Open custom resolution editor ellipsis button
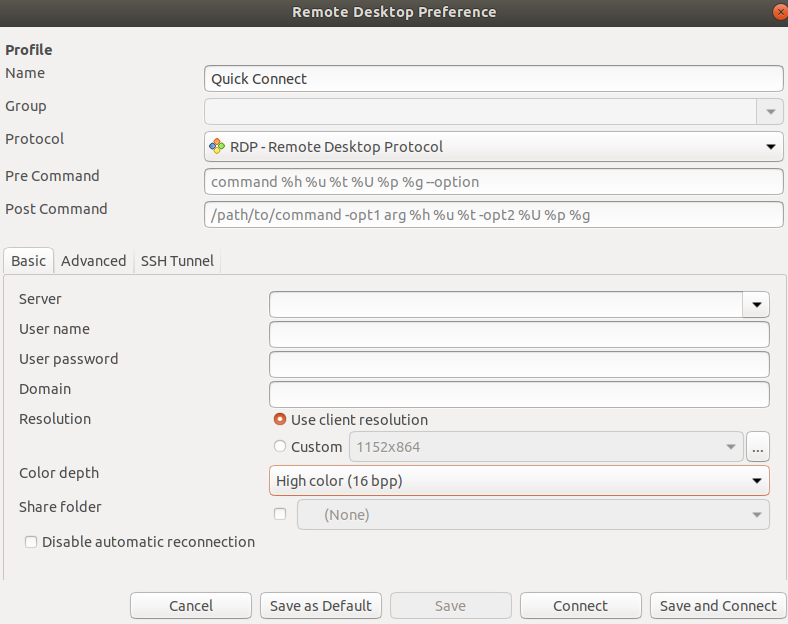The image size is (788, 624). [758, 447]
